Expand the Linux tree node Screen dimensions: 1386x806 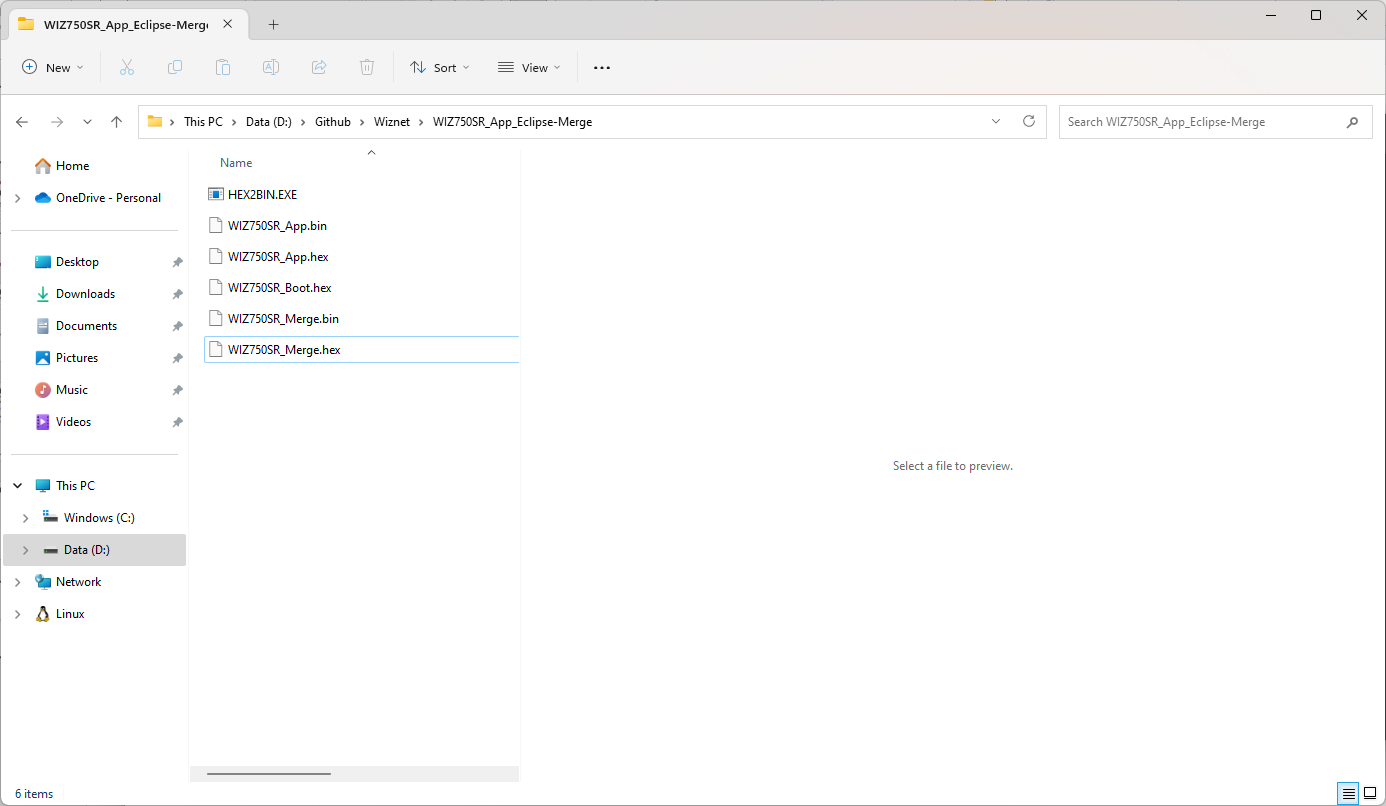[x=18, y=614]
